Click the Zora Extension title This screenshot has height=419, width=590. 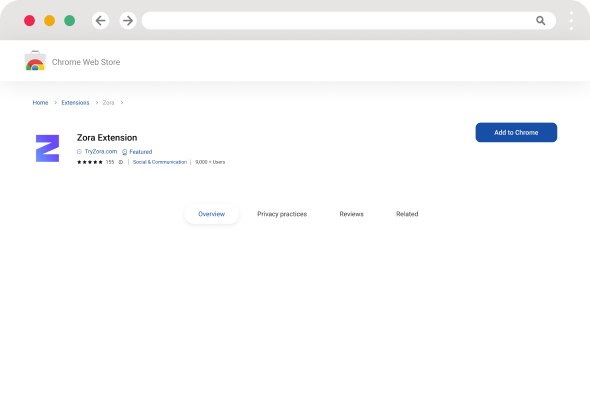pos(107,138)
